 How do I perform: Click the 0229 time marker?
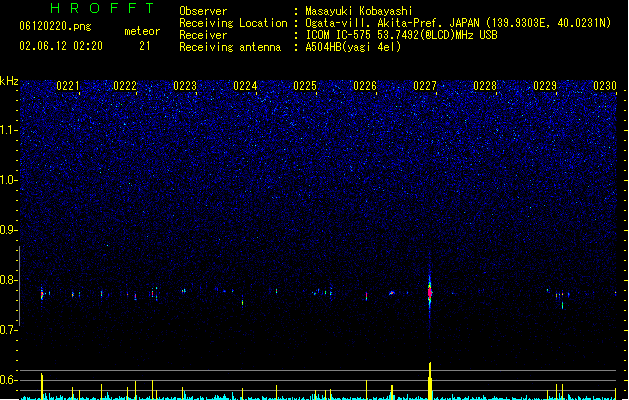pos(545,86)
